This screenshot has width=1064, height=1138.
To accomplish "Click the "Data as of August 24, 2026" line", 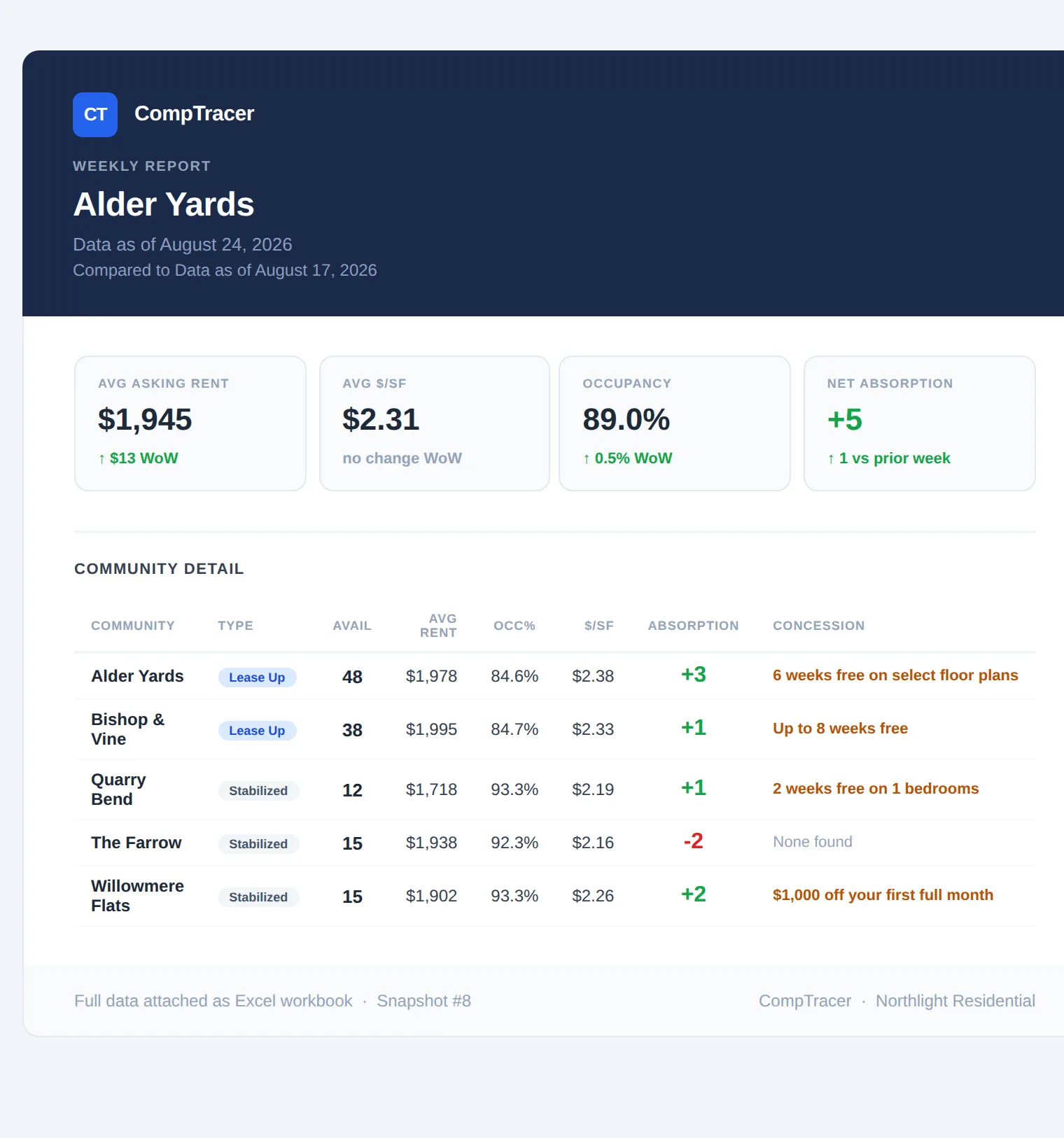I will coord(183,244).
